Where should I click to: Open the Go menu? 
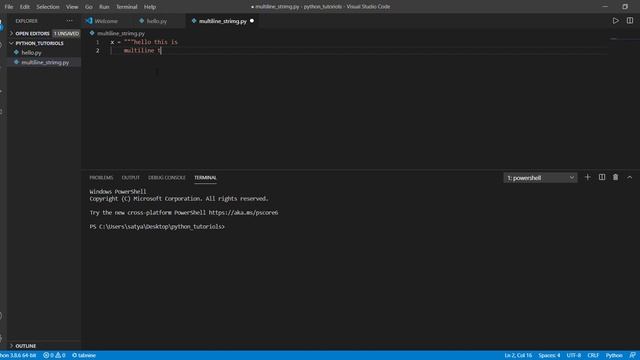[89, 7]
